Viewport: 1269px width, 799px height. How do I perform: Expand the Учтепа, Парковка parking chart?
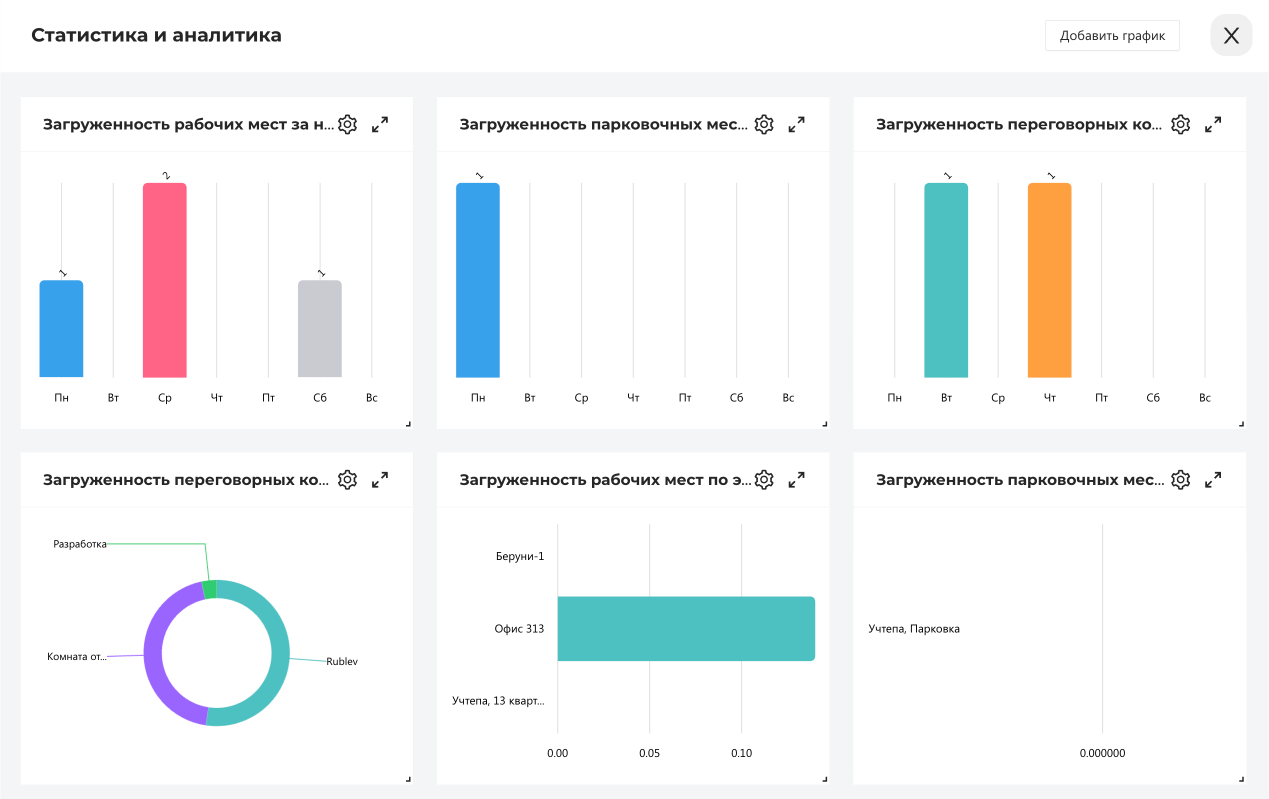[1213, 480]
